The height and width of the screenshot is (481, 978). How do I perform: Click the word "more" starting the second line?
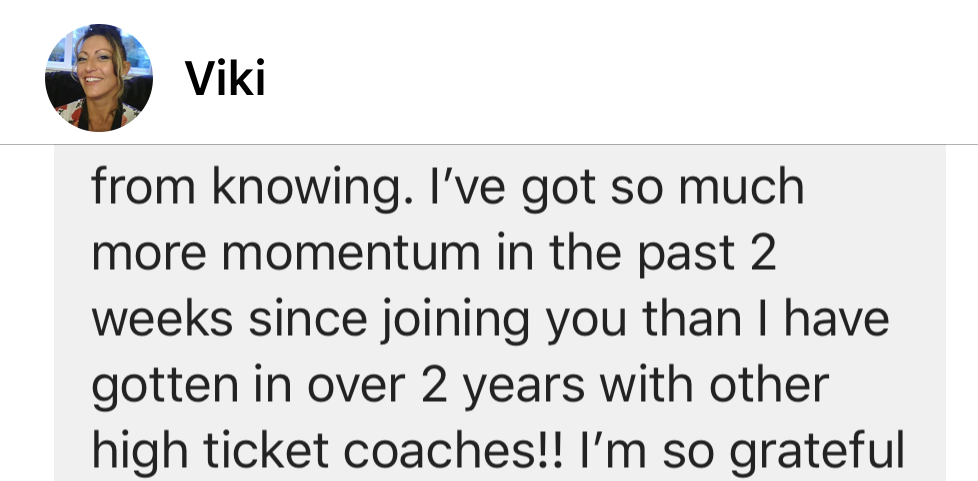(155, 254)
